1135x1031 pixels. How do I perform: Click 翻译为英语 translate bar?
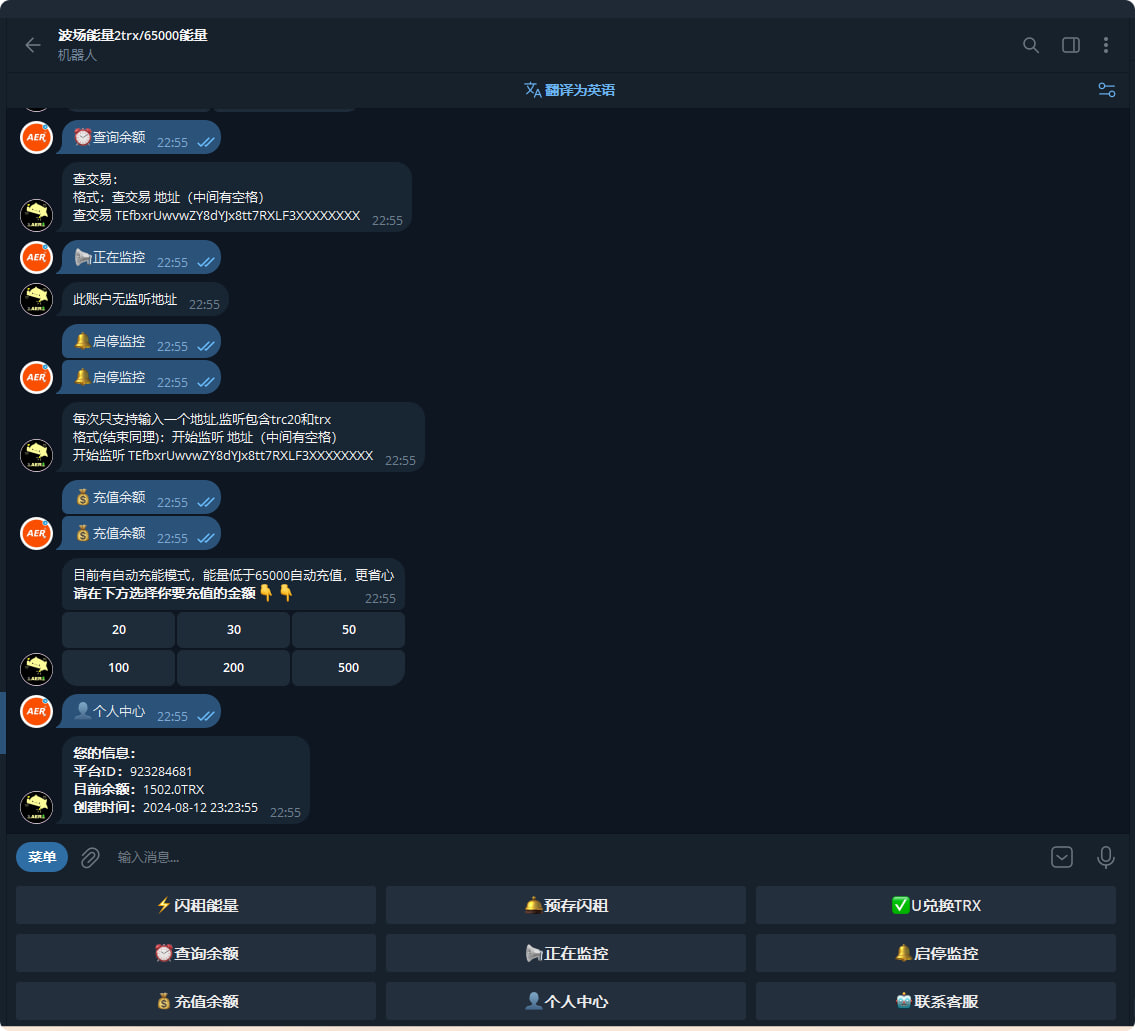(x=570, y=90)
